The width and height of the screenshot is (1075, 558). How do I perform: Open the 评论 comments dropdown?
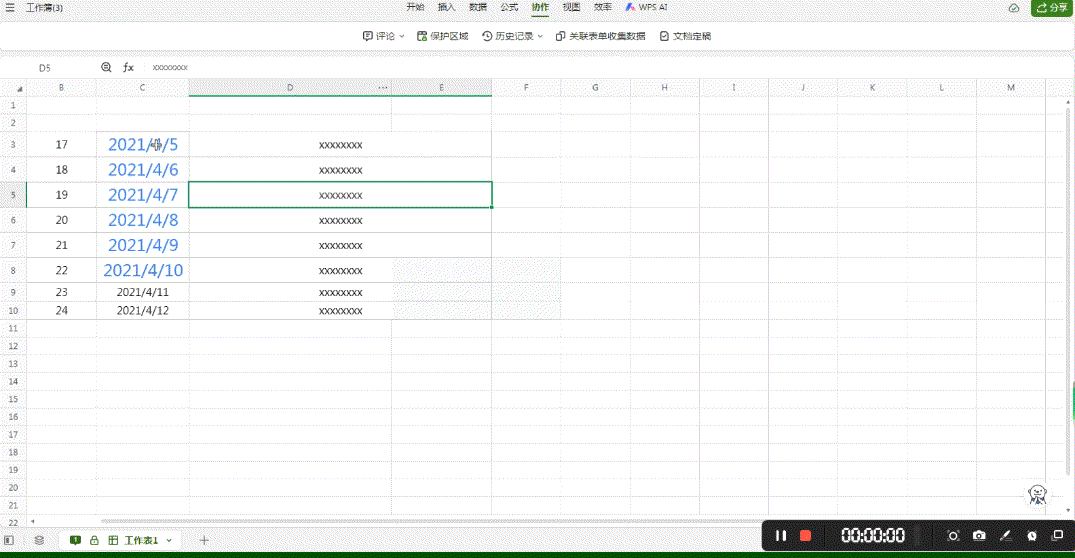(383, 36)
